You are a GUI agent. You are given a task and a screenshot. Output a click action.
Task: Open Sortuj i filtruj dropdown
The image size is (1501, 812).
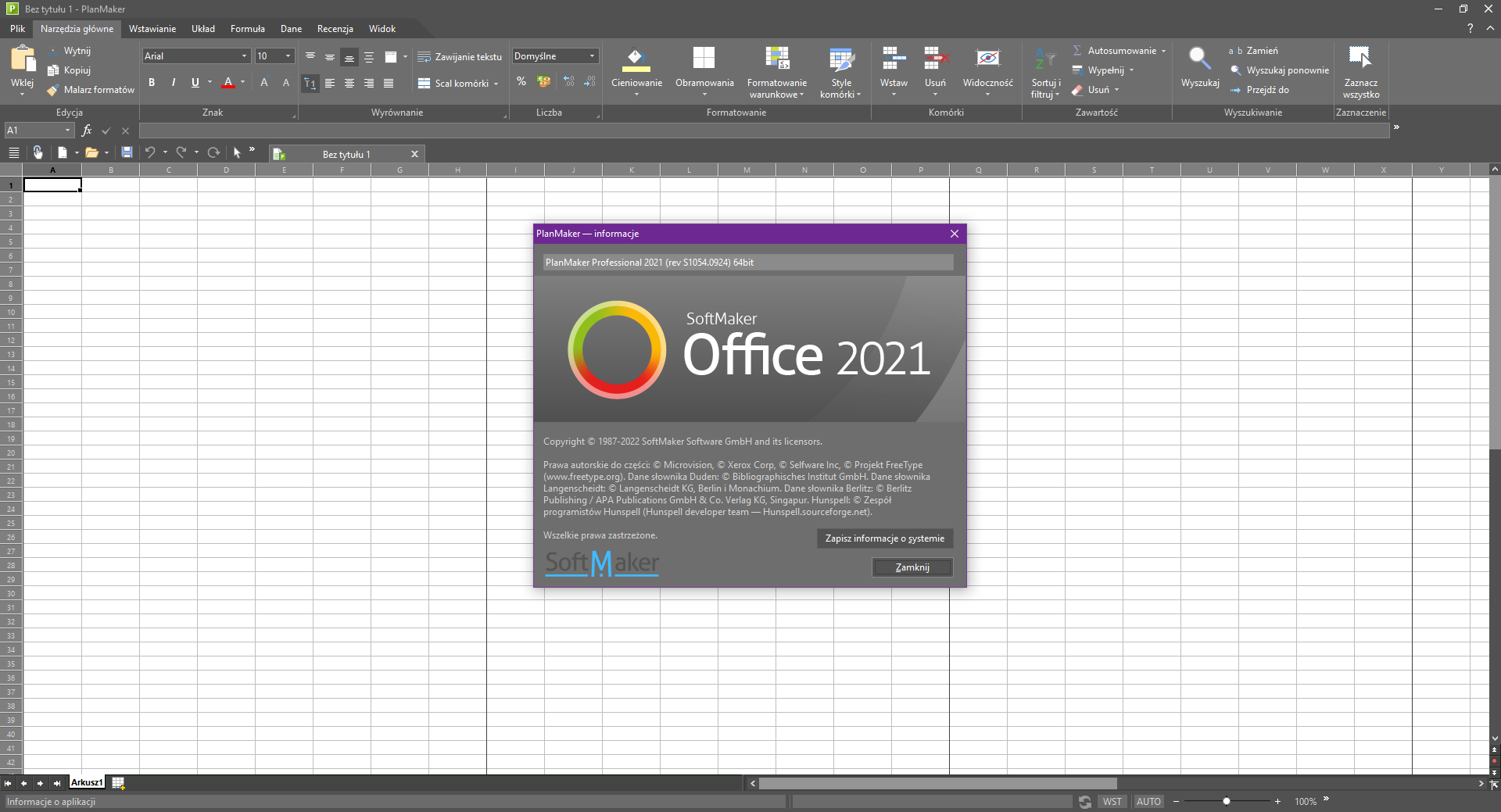[1045, 73]
